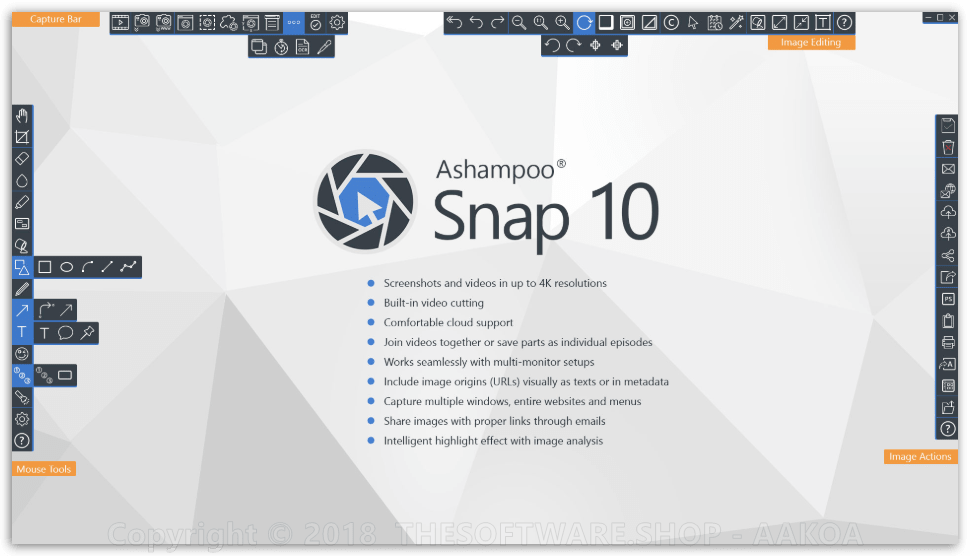
Task: Pick the eraser tool
Action: click(22, 159)
